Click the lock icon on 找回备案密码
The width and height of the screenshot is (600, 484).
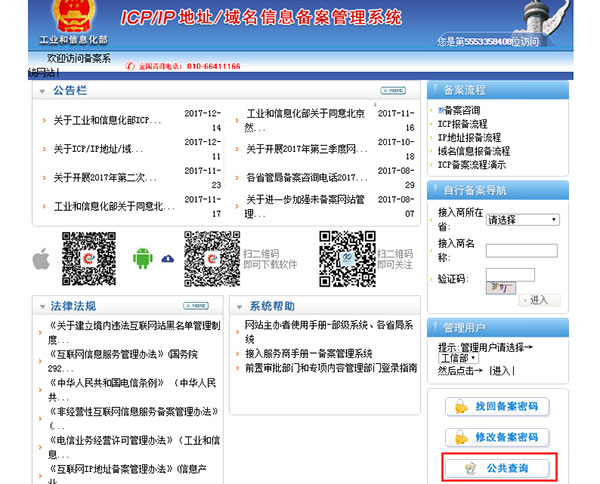pyautogui.click(x=461, y=406)
